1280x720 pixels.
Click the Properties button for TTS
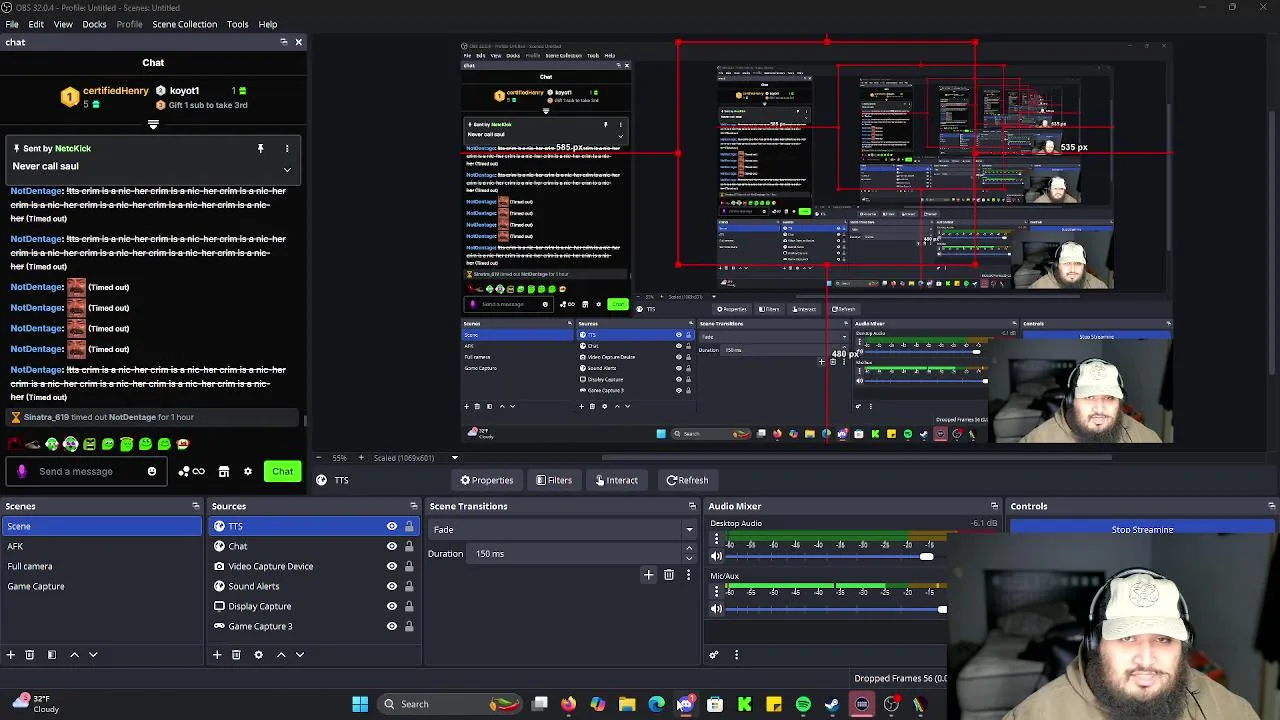(x=487, y=480)
